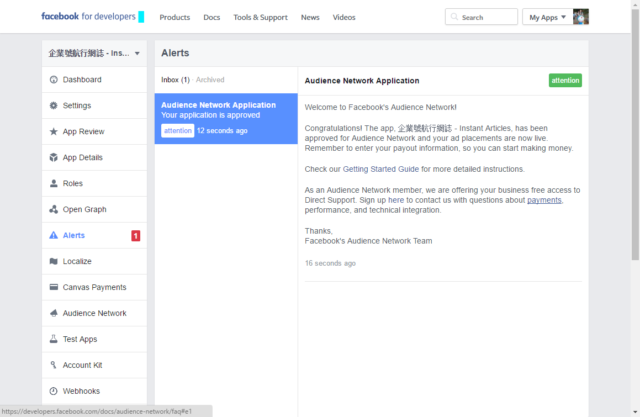Select the Inbox (1) tab
Viewport: 640px width, 417px height.
click(x=175, y=80)
